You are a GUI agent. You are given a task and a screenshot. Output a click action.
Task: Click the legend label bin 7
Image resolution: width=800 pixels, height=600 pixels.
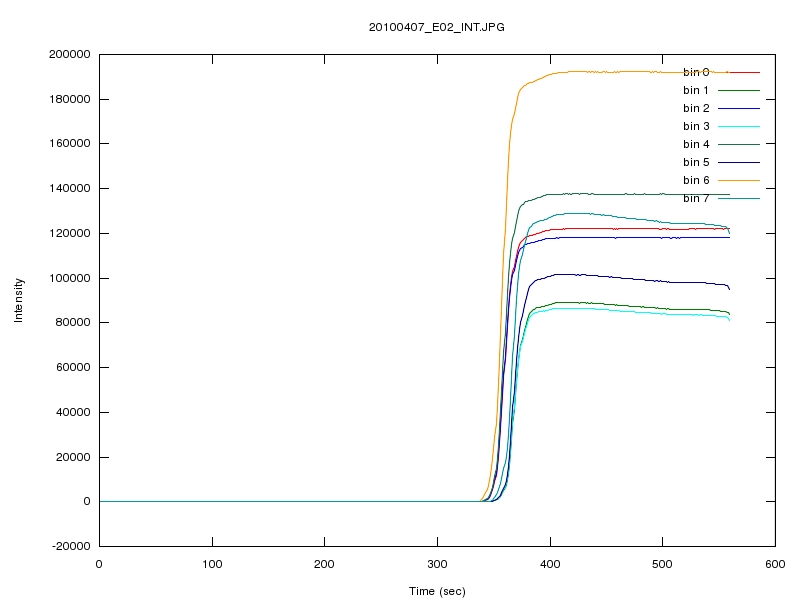coord(696,198)
